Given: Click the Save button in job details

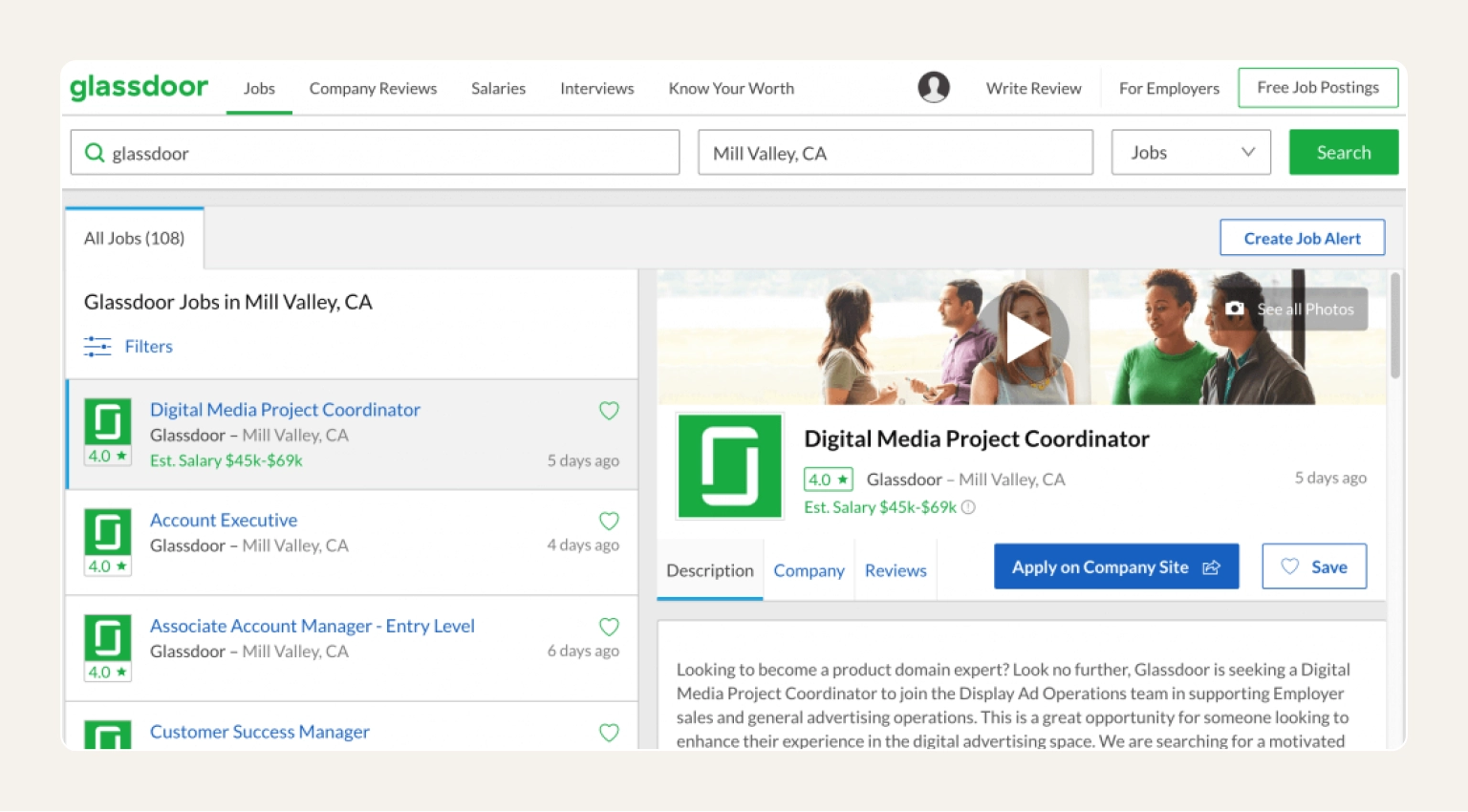Looking at the screenshot, I should (x=1314, y=566).
